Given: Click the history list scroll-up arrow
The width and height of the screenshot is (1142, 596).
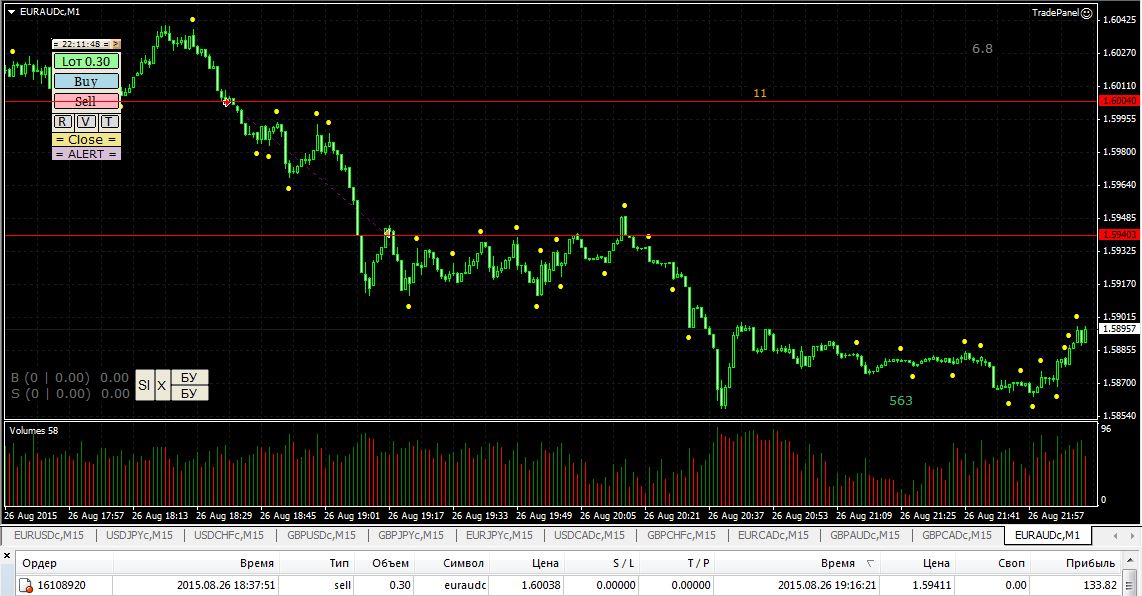Looking at the screenshot, I should (1130, 562).
